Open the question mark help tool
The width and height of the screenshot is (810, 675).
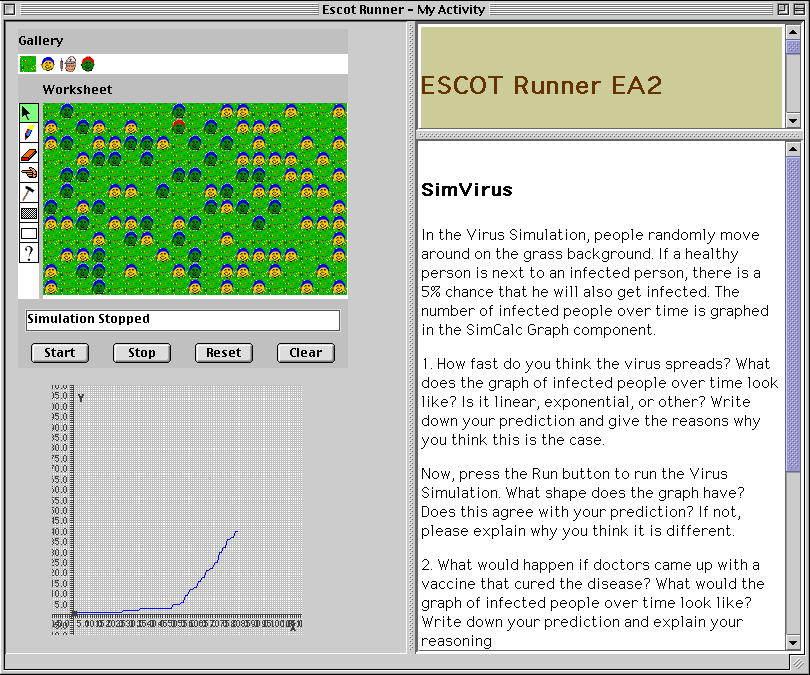pos(28,253)
